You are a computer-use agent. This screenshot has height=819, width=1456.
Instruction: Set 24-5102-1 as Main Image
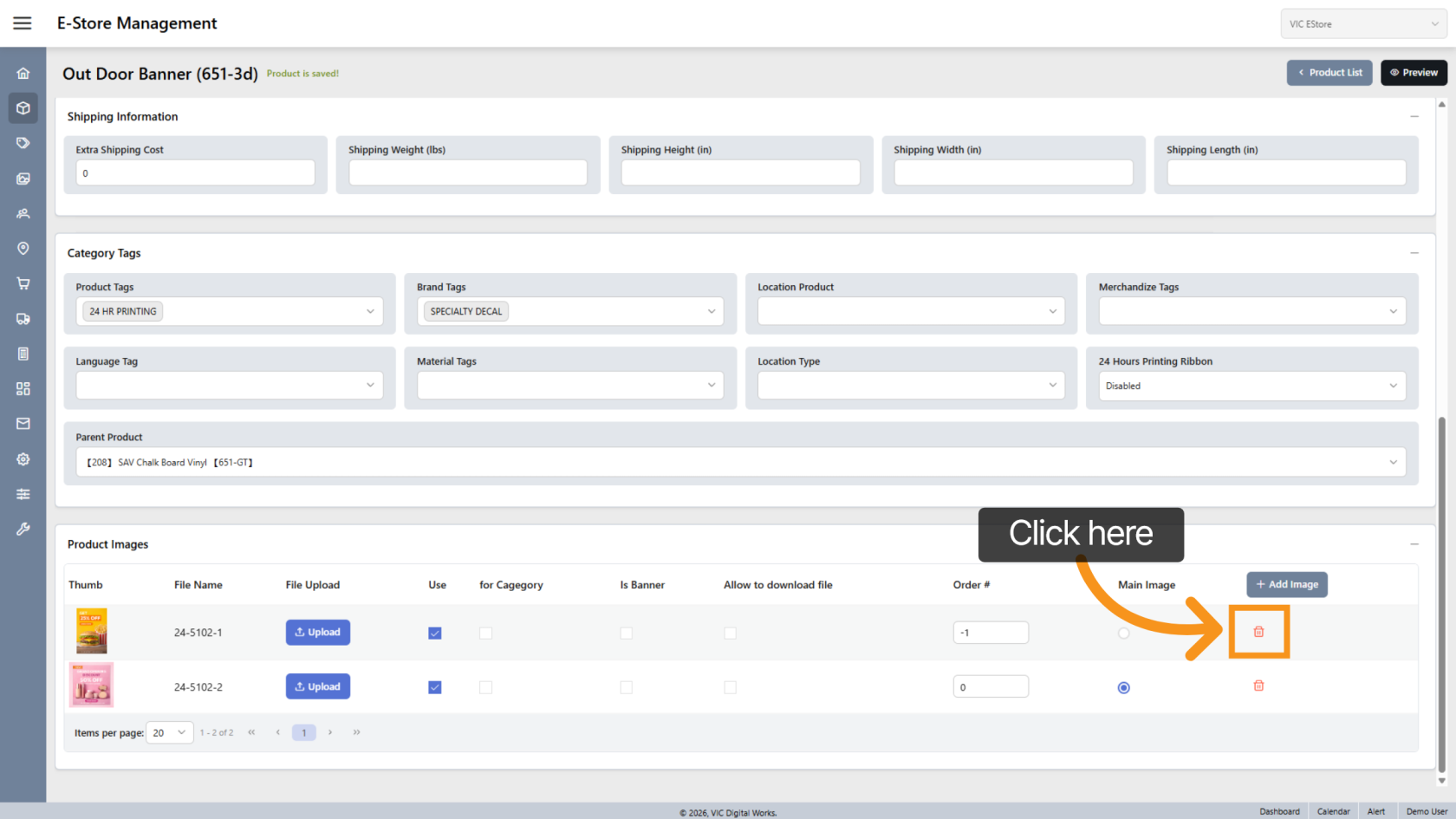click(x=1123, y=634)
